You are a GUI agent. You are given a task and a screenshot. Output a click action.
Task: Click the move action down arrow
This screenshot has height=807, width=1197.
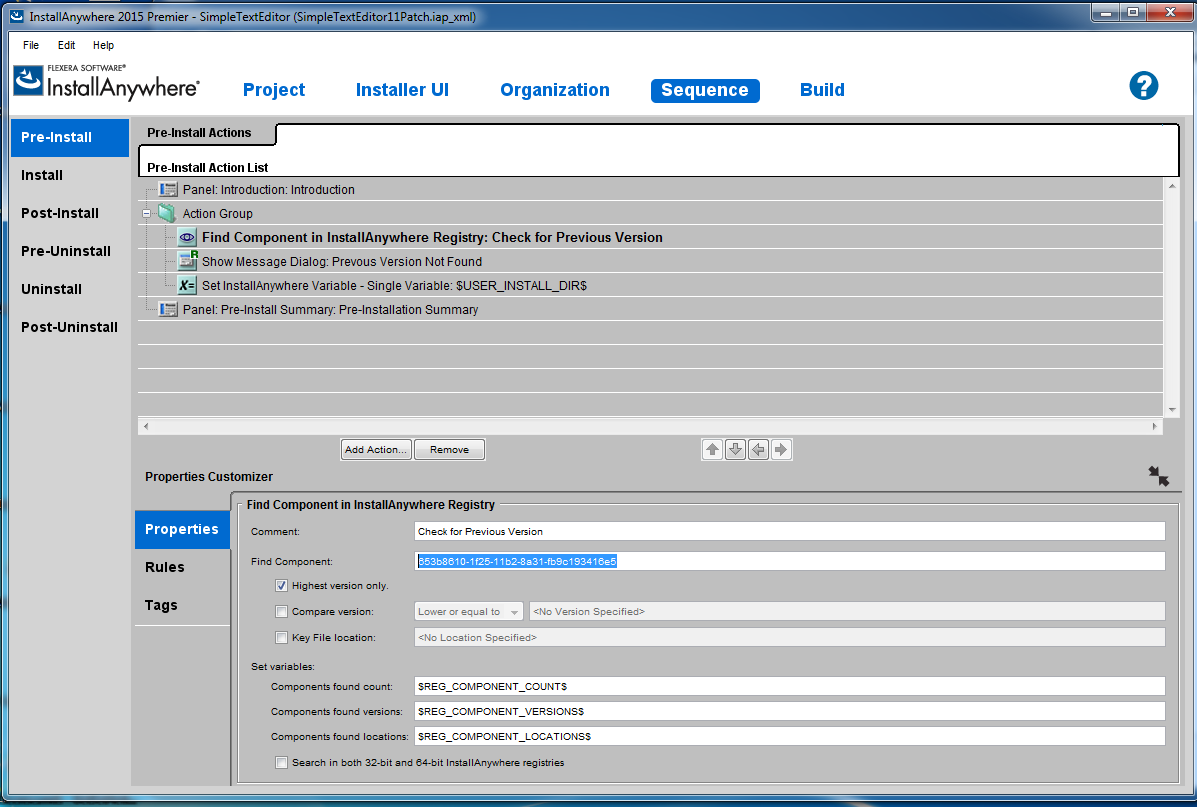point(735,450)
